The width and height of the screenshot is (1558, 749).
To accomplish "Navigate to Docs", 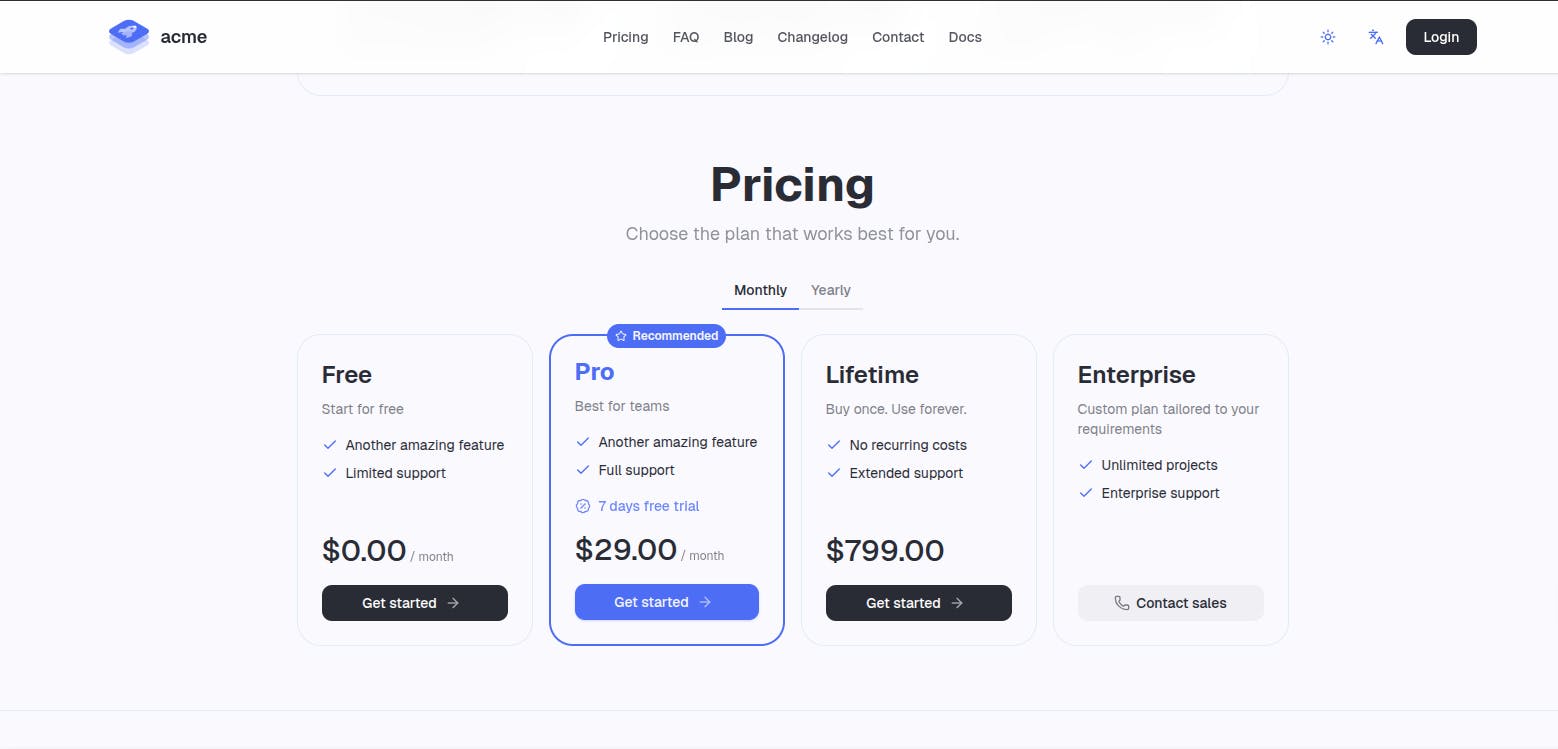I will [964, 37].
